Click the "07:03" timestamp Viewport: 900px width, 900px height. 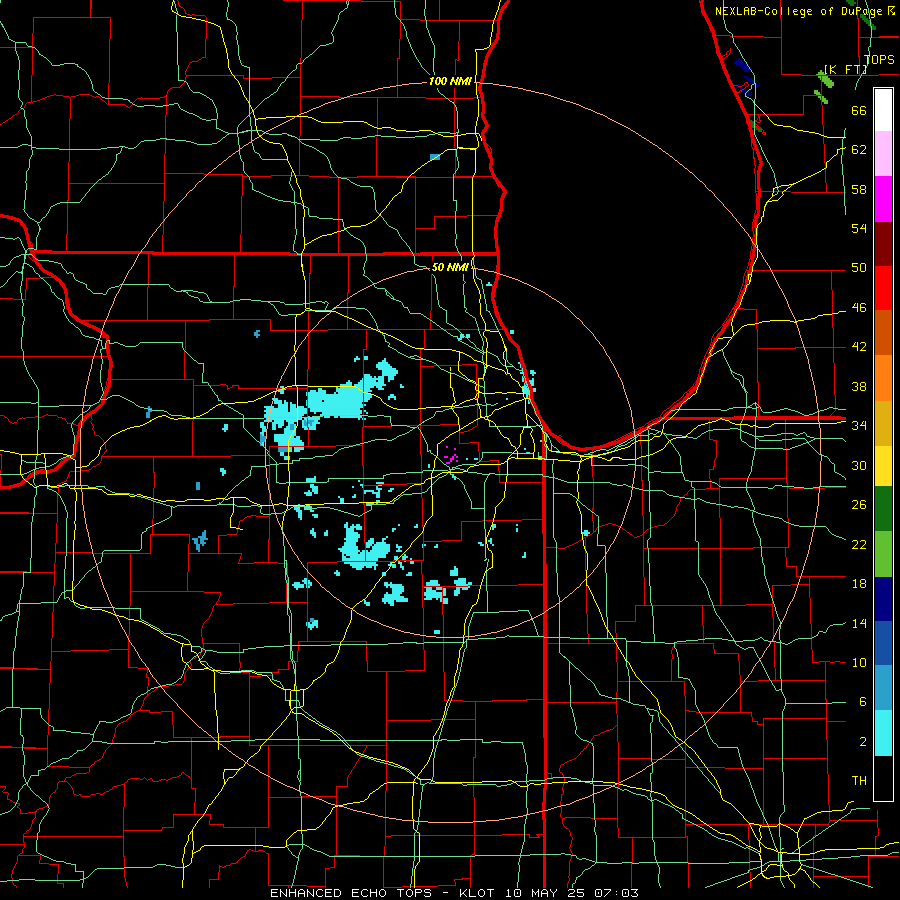[616, 893]
